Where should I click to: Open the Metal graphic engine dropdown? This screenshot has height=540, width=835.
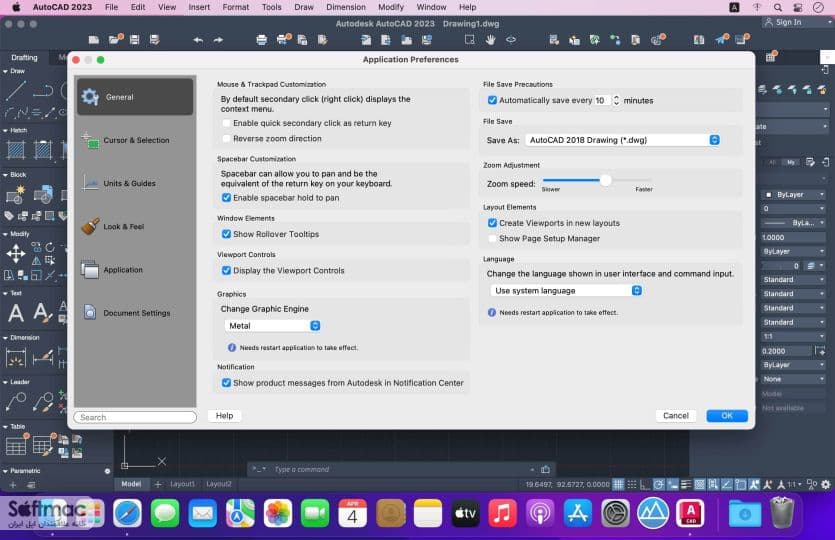point(272,325)
